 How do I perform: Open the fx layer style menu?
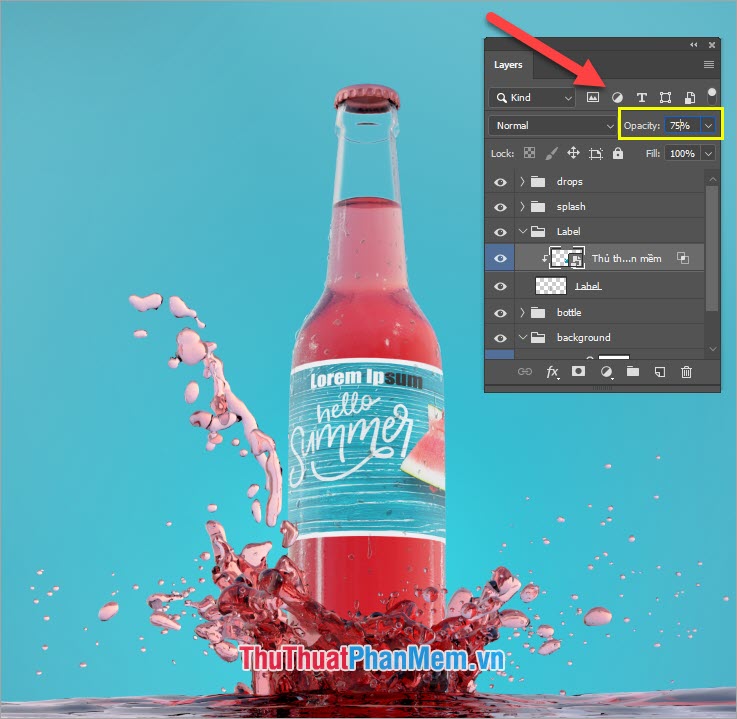pyautogui.click(x=552, y=372)
